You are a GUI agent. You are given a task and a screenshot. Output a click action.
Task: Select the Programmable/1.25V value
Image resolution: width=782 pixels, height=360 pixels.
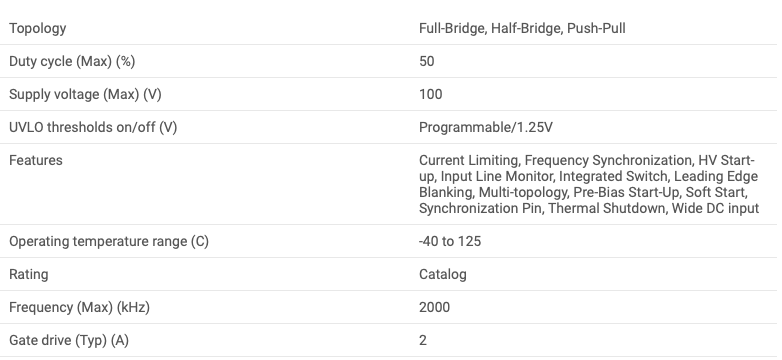pos(486,127)
